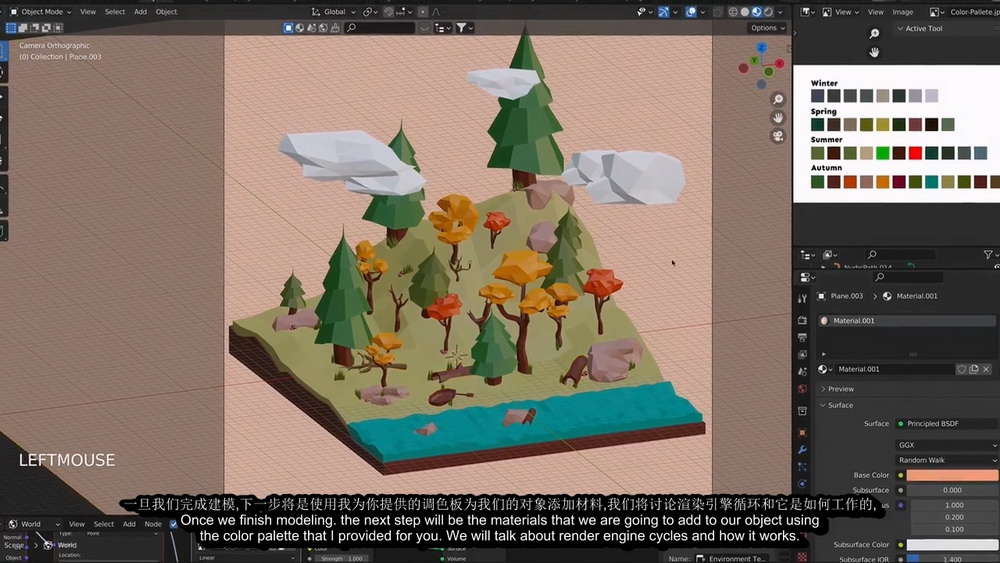
Task: Open the Scene properties tab
Action: coord(802,372)
